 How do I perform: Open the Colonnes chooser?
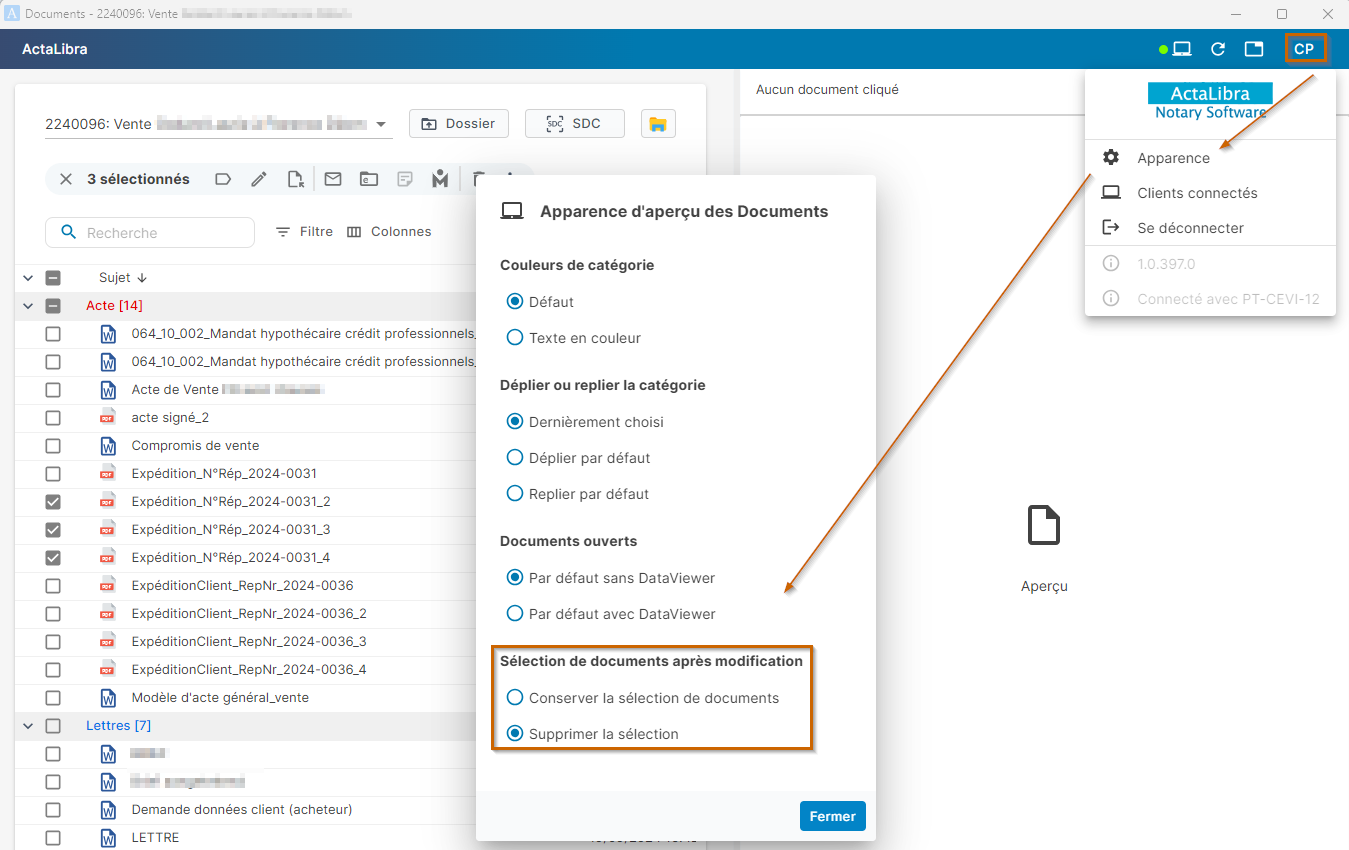pos(389,232)
